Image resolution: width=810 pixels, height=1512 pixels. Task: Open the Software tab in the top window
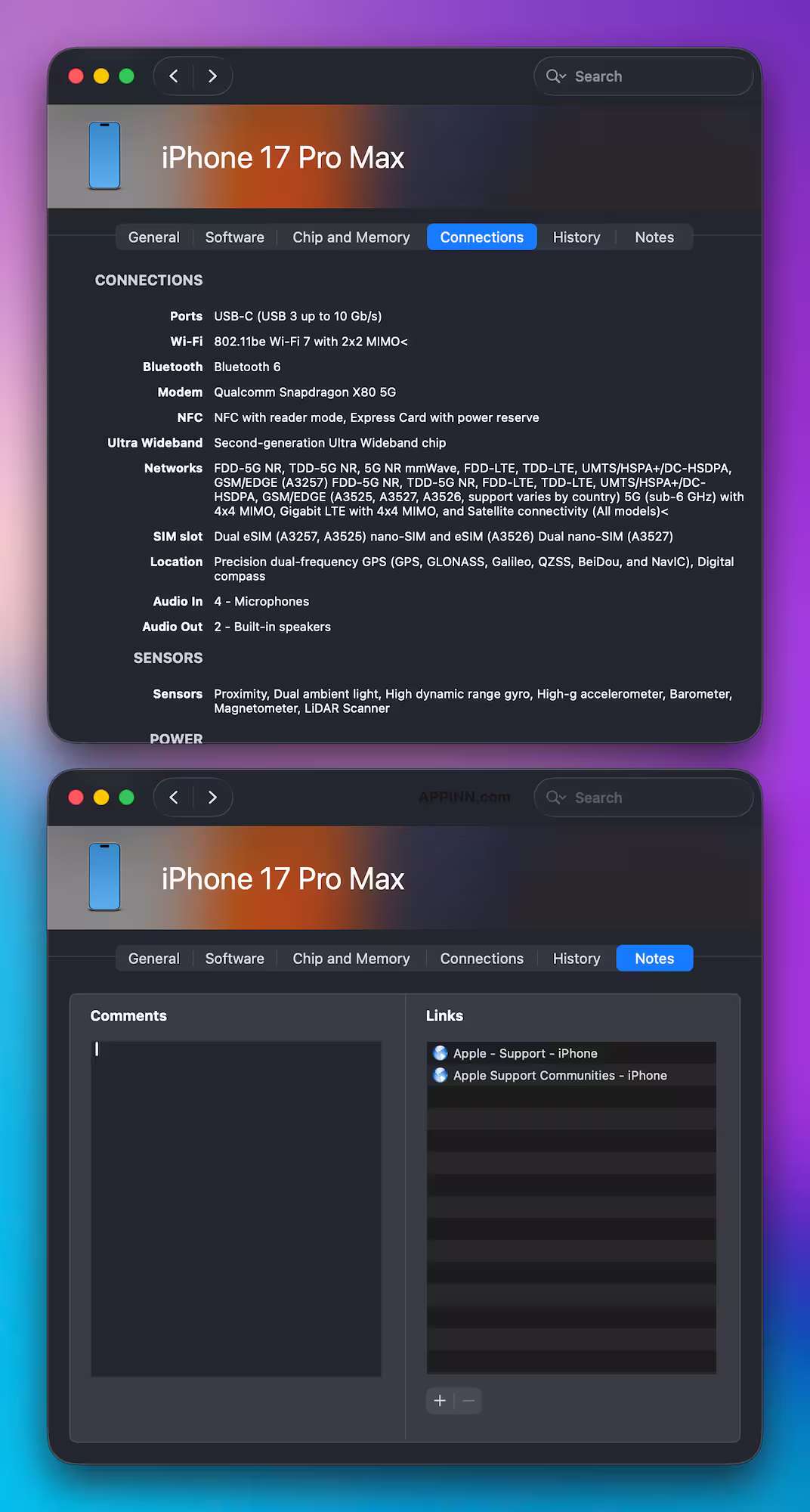(235, 237)
